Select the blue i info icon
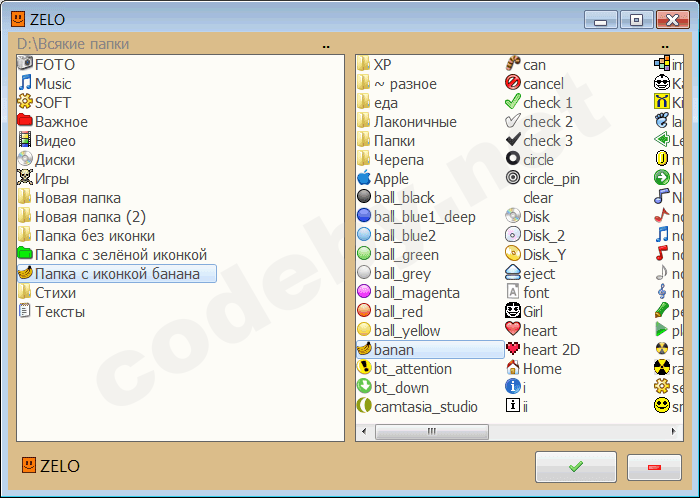Image resolution: width=700 pixels, height=498 pixels. (513, 387)
